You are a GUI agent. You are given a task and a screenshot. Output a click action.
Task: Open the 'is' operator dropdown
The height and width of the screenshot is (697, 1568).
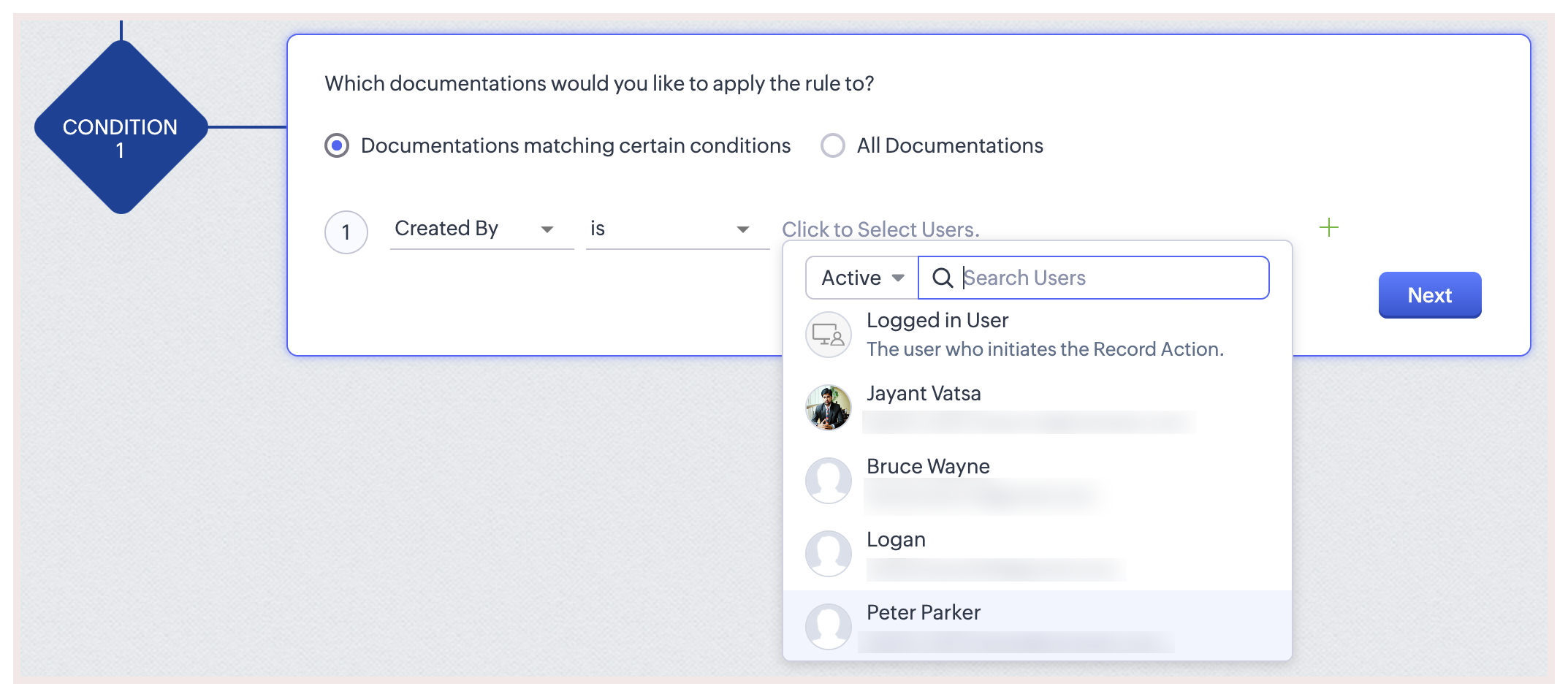(x=677, y=229)
